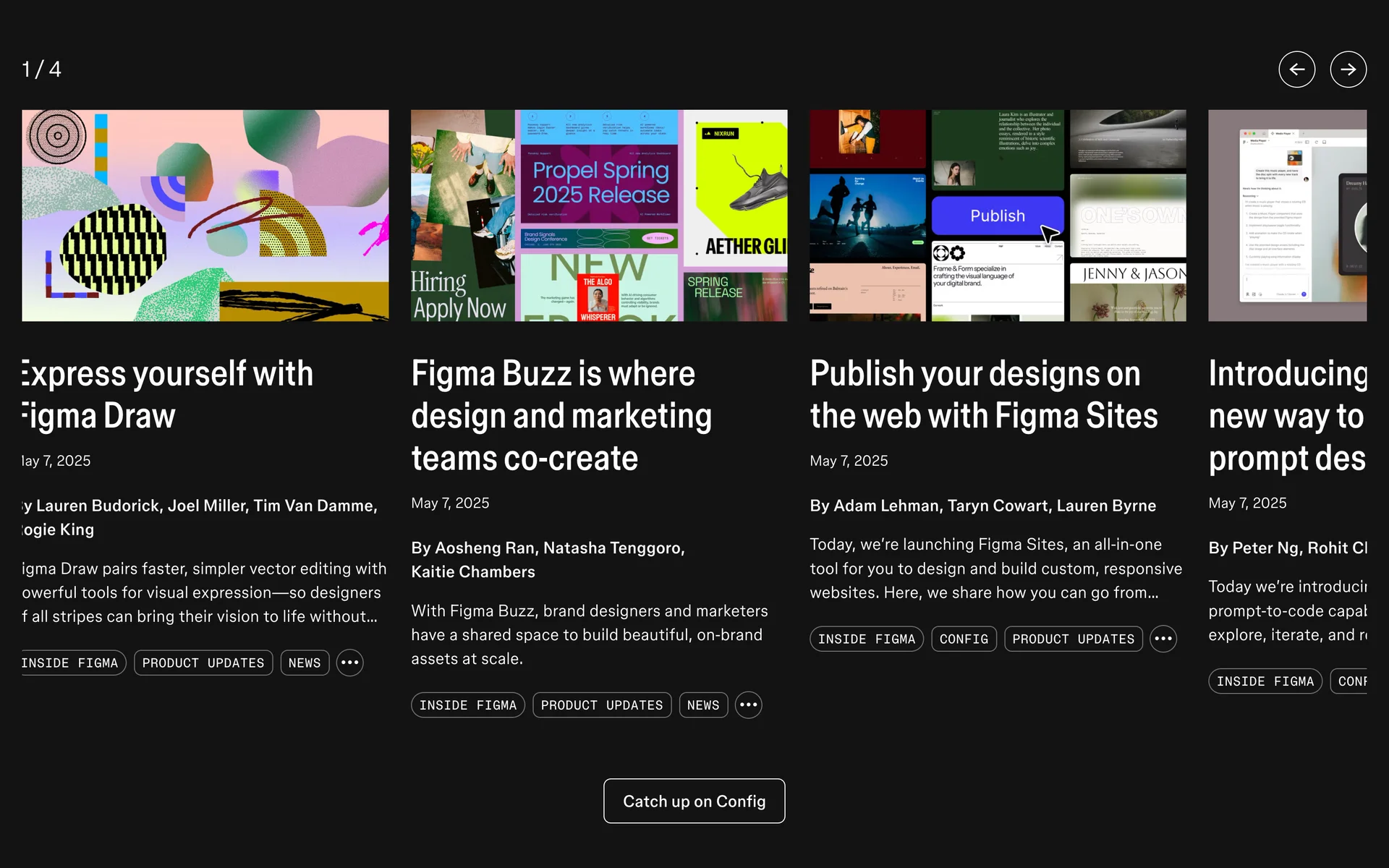Select INSIDE FIGMA tag on fourth card
This screenshot has height=868, width=1389.
1265,681
